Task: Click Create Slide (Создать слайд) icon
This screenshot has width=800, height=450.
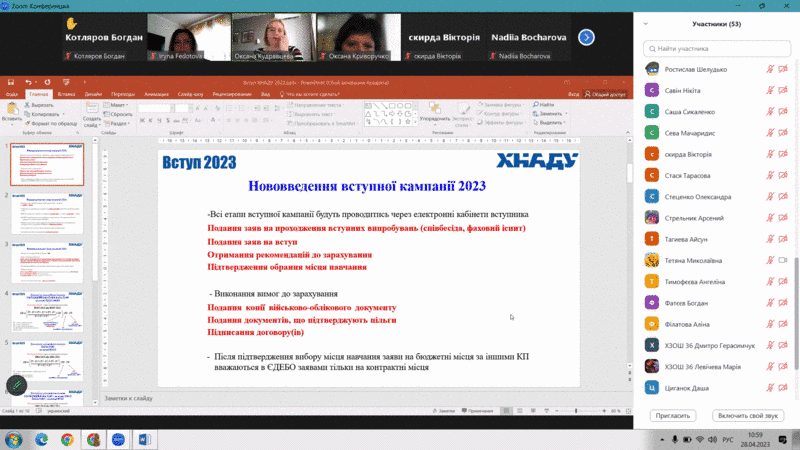Action: pos(91,112)
